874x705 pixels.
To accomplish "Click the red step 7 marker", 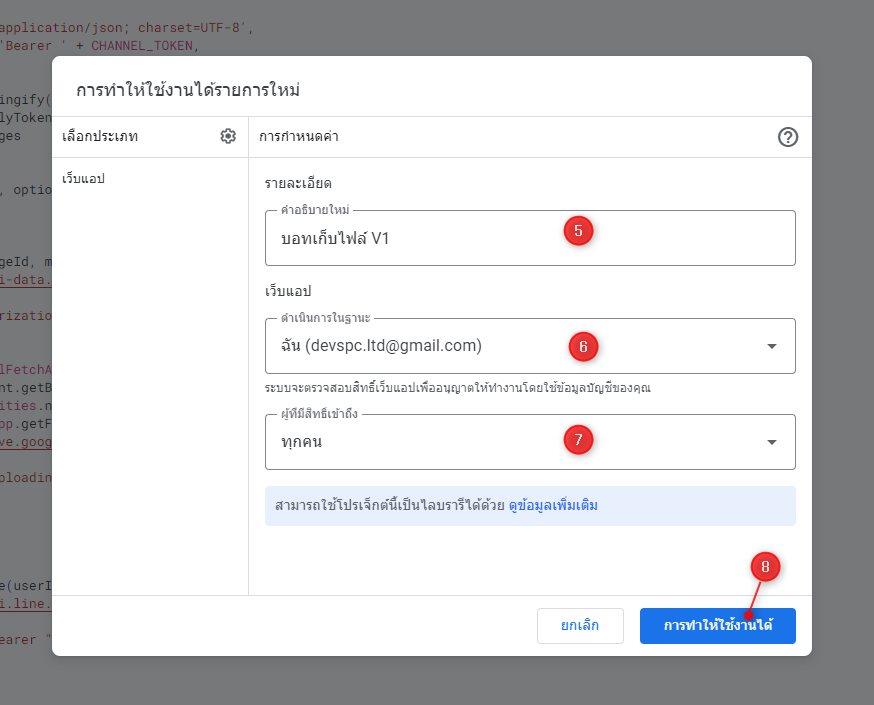I will point(578,439).
